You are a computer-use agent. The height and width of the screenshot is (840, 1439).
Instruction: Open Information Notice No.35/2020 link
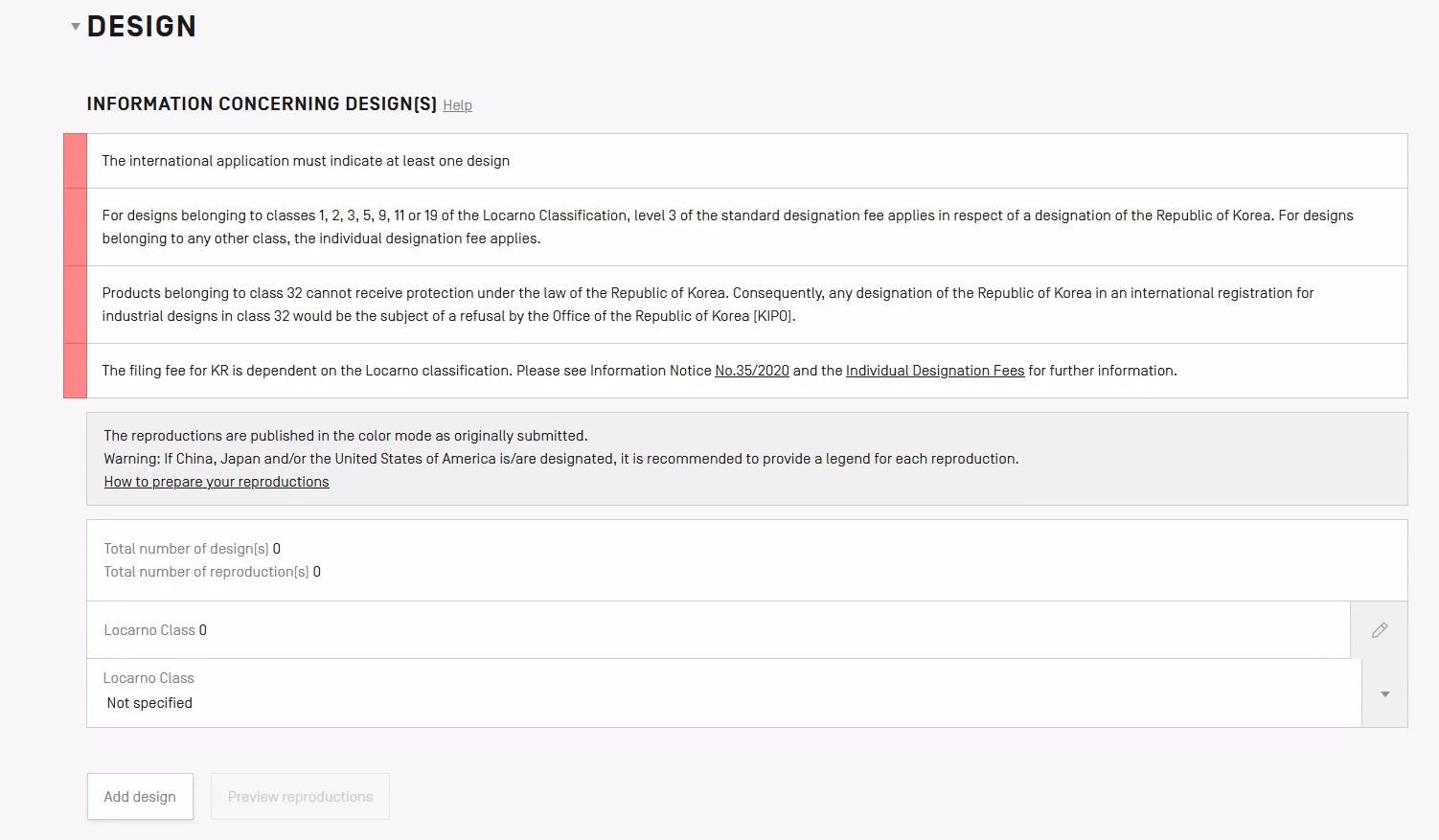(x=751, y=371)
